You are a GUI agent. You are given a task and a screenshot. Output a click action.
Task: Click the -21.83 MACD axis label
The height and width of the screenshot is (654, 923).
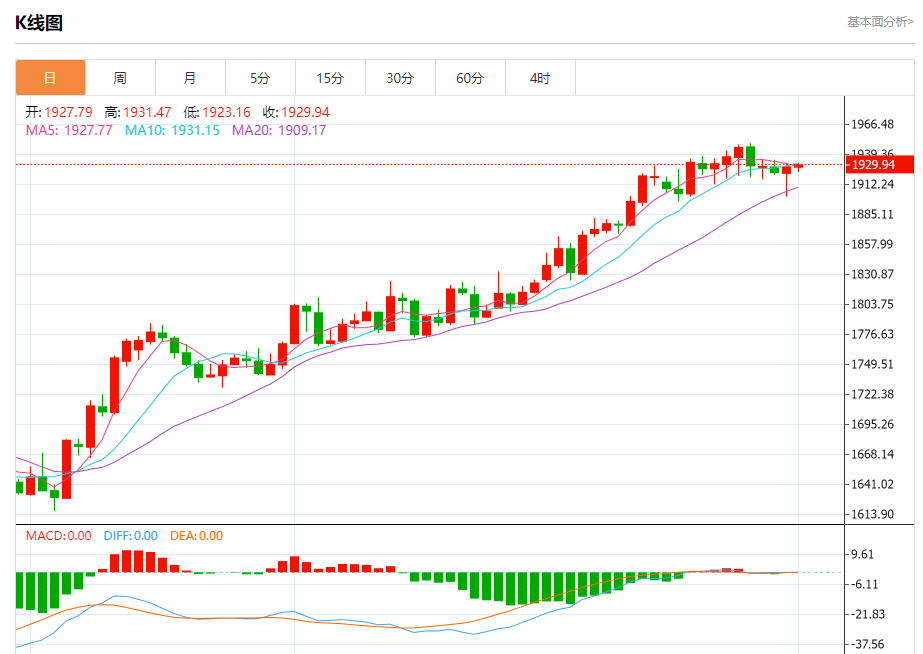coord(868,615)
